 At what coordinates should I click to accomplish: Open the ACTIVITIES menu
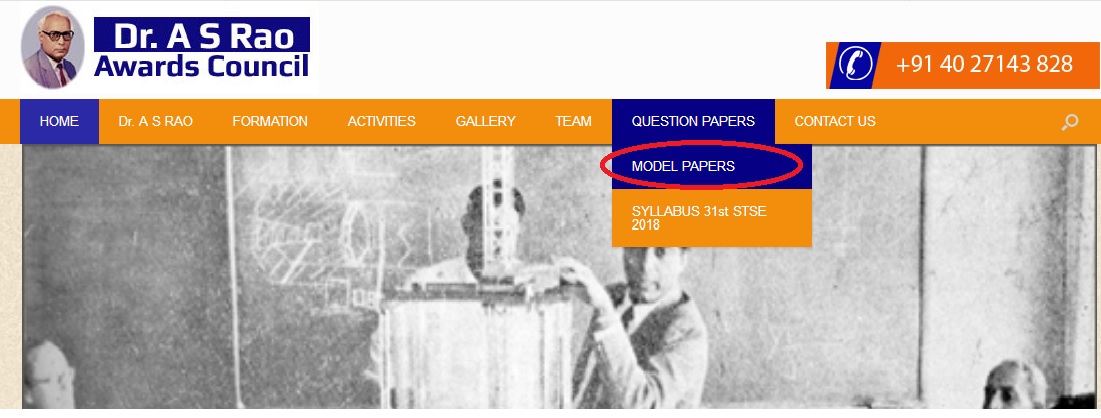coord(381,122)
